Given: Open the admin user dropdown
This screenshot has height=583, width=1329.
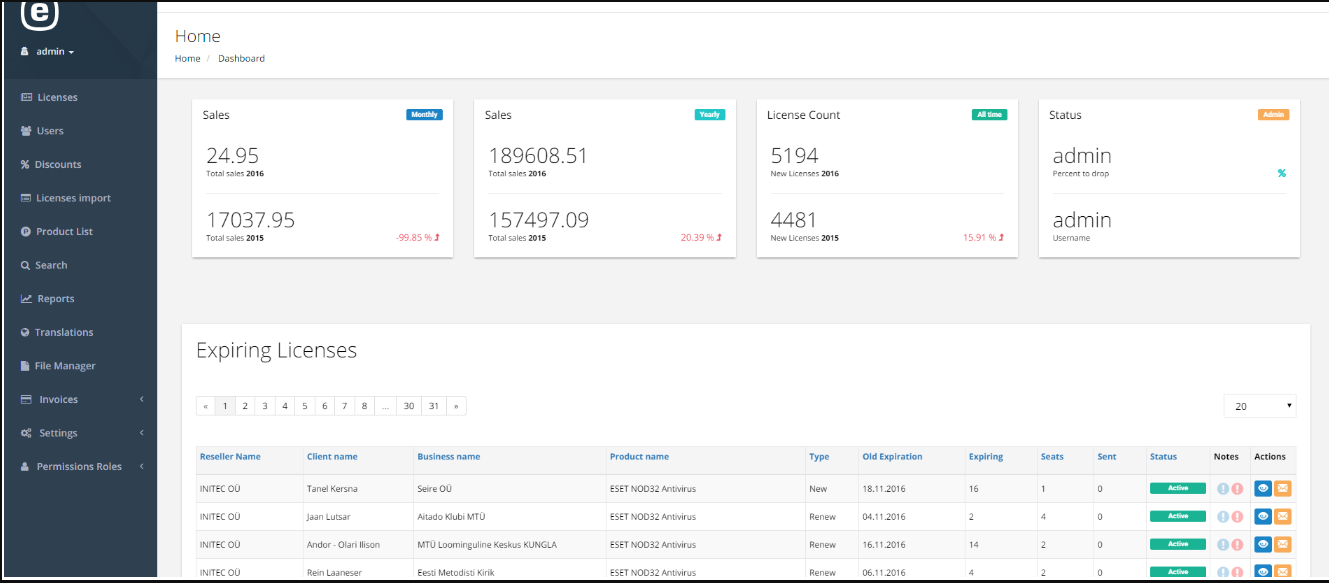Looking at the screenshot, I should click(48, 51).
